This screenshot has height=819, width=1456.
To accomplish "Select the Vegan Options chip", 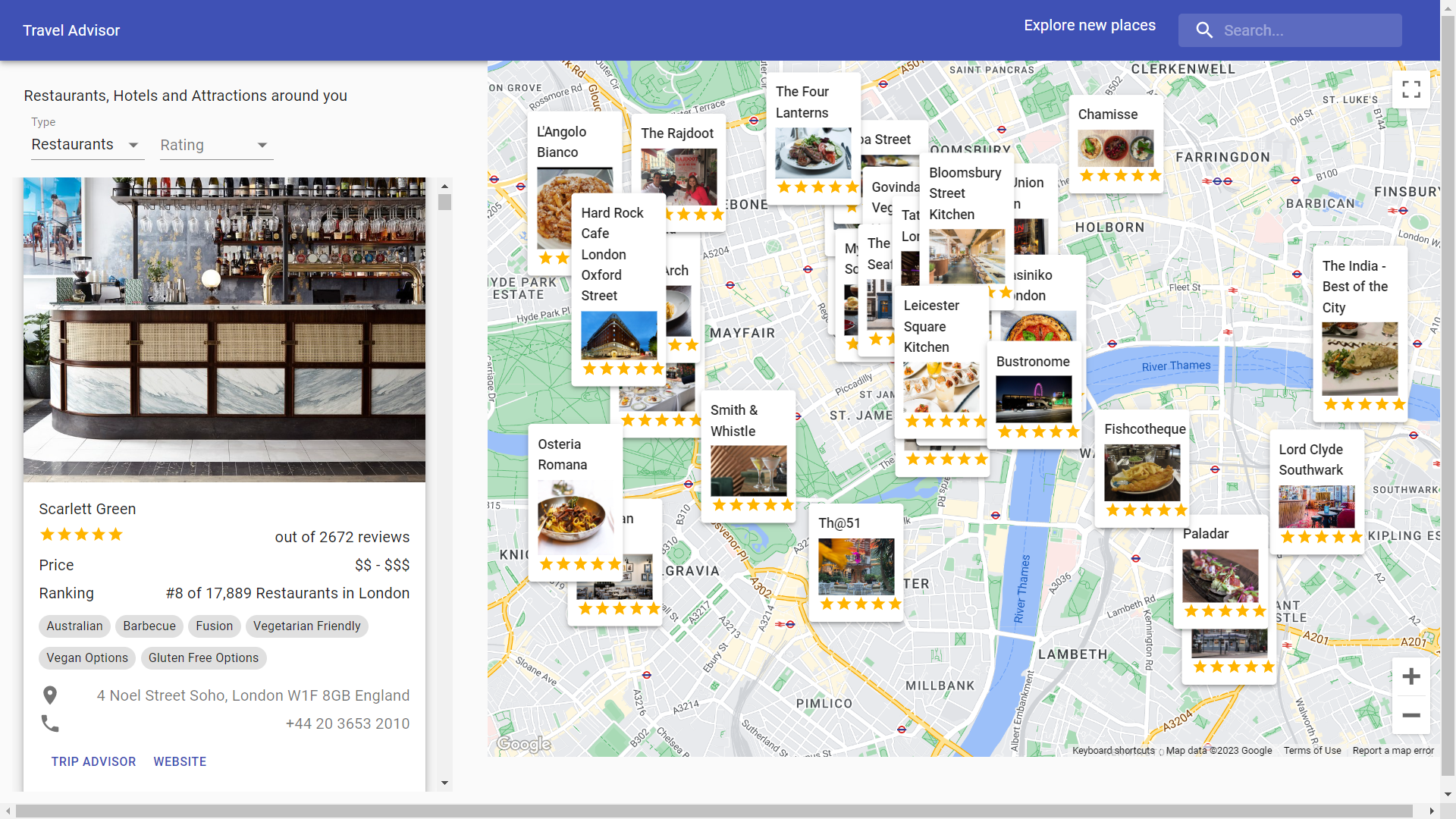I will pyautogui.click(x=87, y=657).
